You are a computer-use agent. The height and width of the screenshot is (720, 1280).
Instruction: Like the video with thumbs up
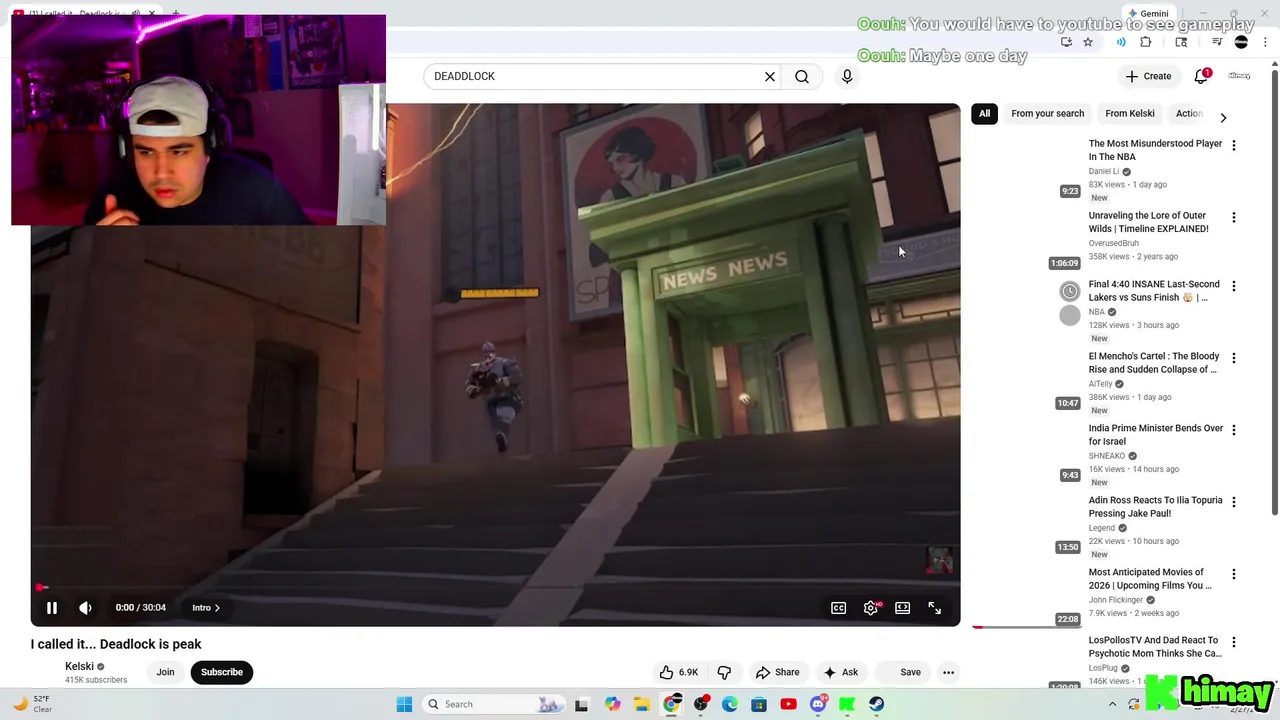(x=678, y=672)
